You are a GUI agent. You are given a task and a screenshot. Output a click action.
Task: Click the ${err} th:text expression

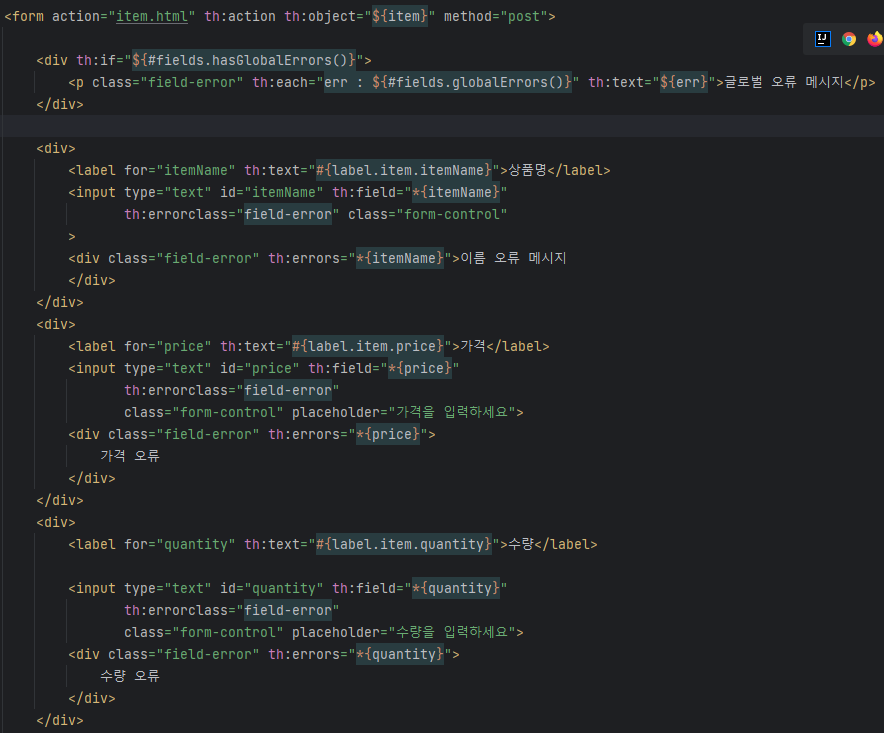684,82
